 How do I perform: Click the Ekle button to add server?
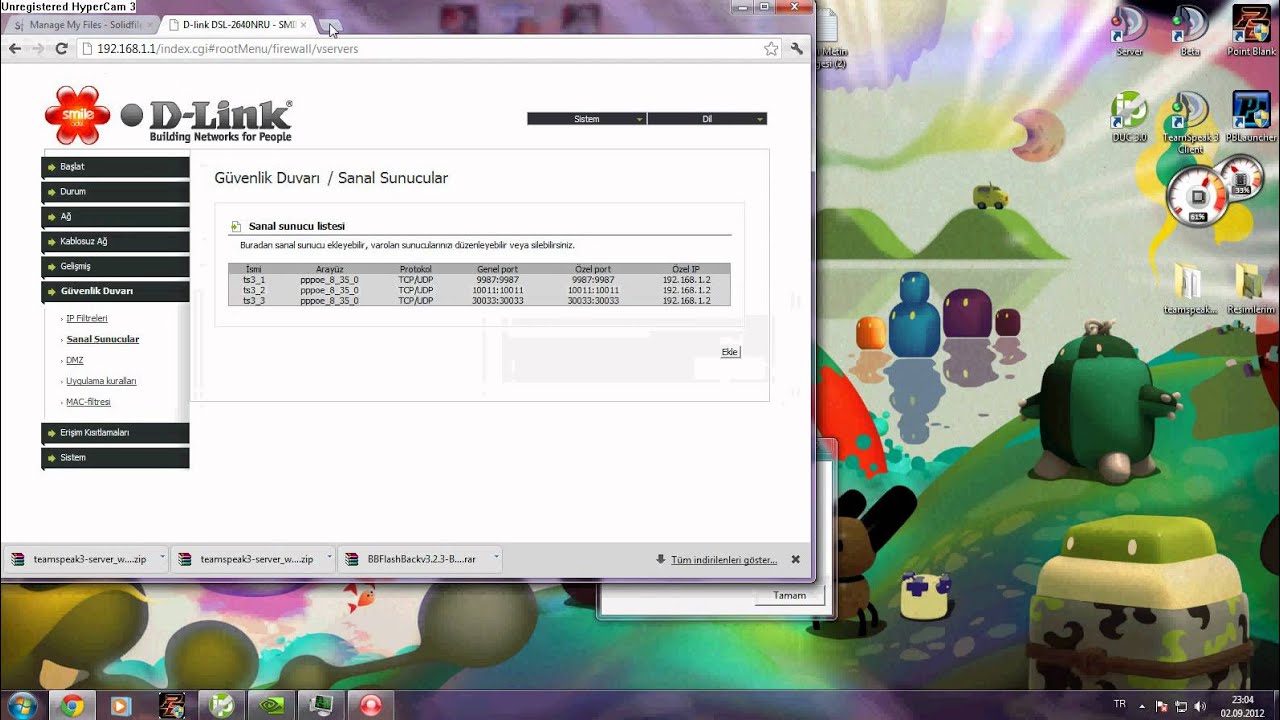[730, 352]
